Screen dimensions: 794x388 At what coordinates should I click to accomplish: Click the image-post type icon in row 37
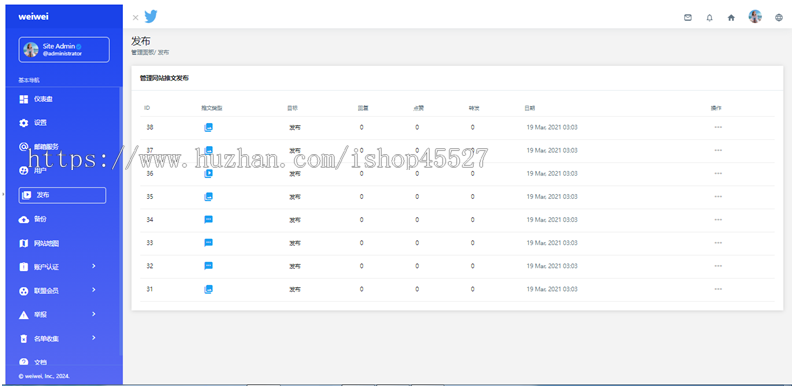[x=208, y=150]
